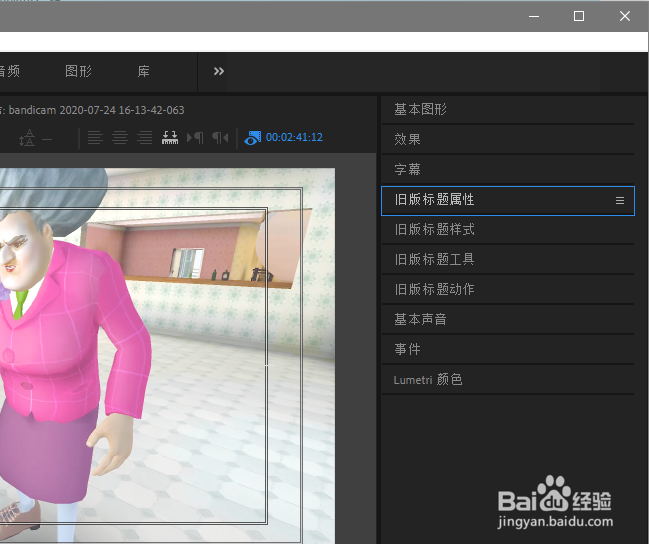
Task: Align title text right
Action: [145, 137]
